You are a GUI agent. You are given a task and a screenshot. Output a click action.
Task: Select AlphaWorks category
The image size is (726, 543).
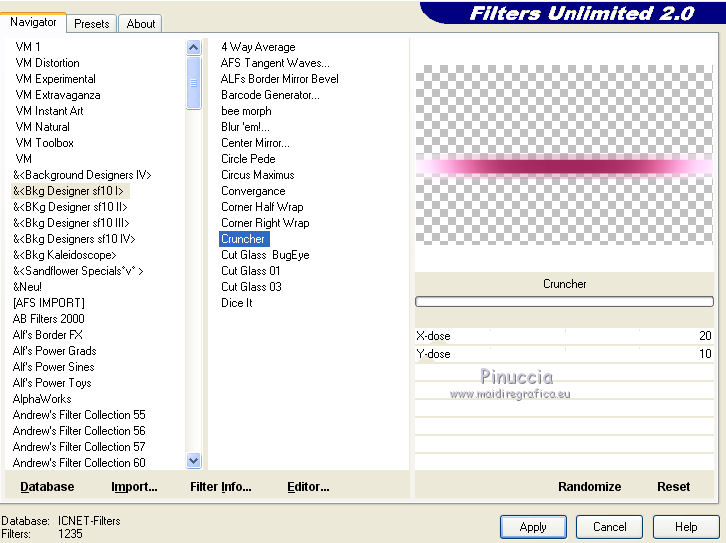42,399
